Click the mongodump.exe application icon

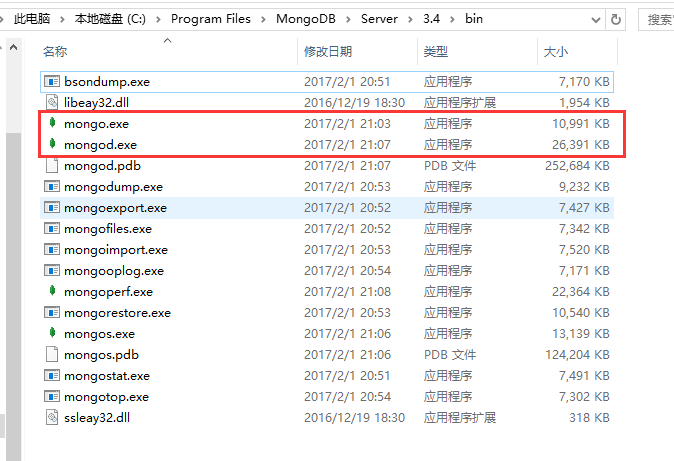(x=52, y=186)
